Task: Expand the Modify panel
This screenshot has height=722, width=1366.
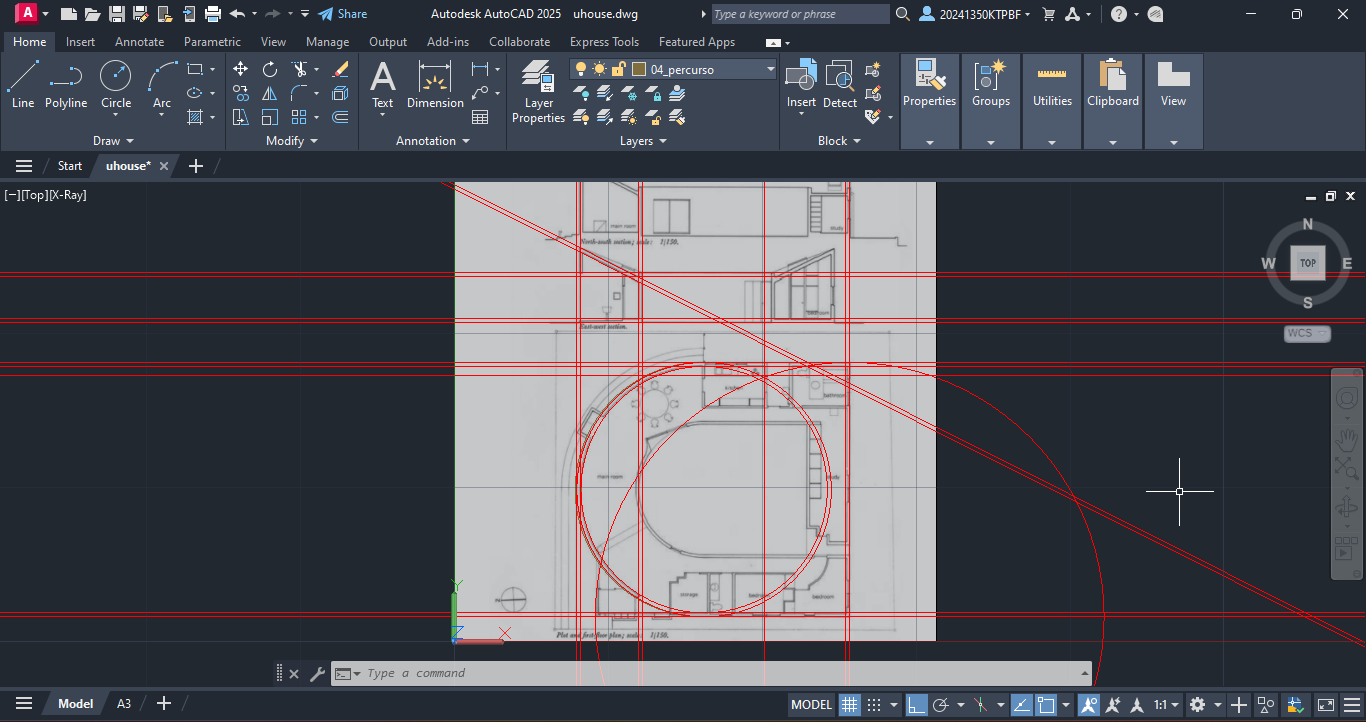Action: pyautogui.click(x=292, y=141)
